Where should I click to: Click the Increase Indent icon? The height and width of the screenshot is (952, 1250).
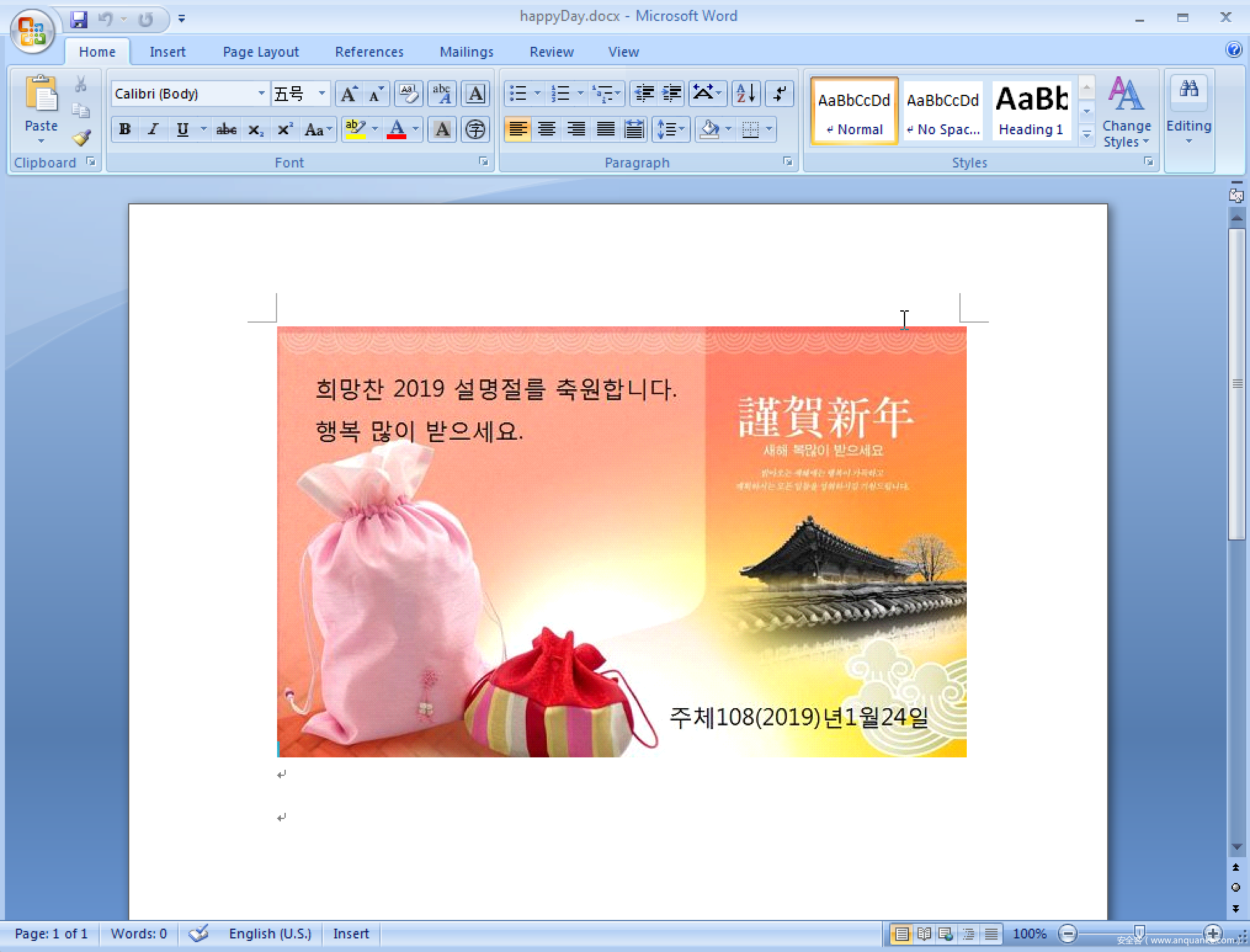[672, 94]
